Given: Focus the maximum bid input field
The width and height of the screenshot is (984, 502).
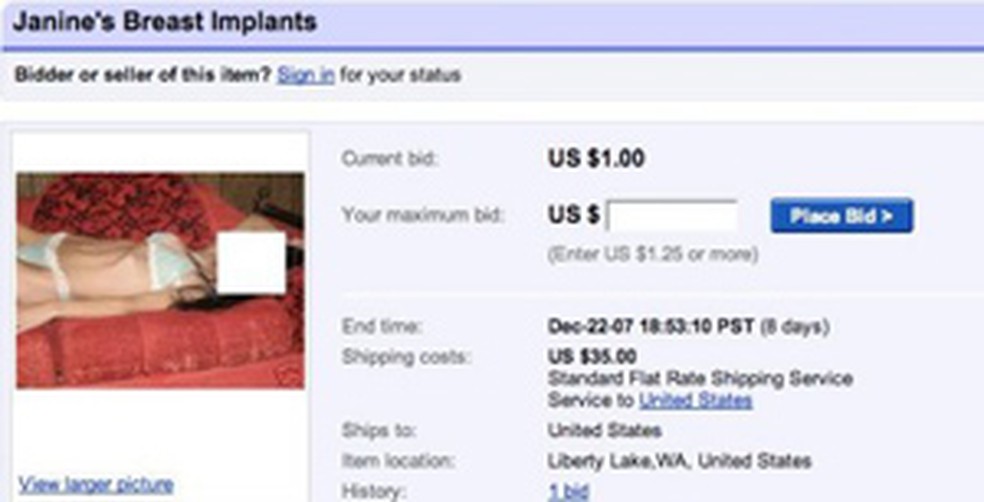Looking at the screenshot, I should click(x=672, y=216).
